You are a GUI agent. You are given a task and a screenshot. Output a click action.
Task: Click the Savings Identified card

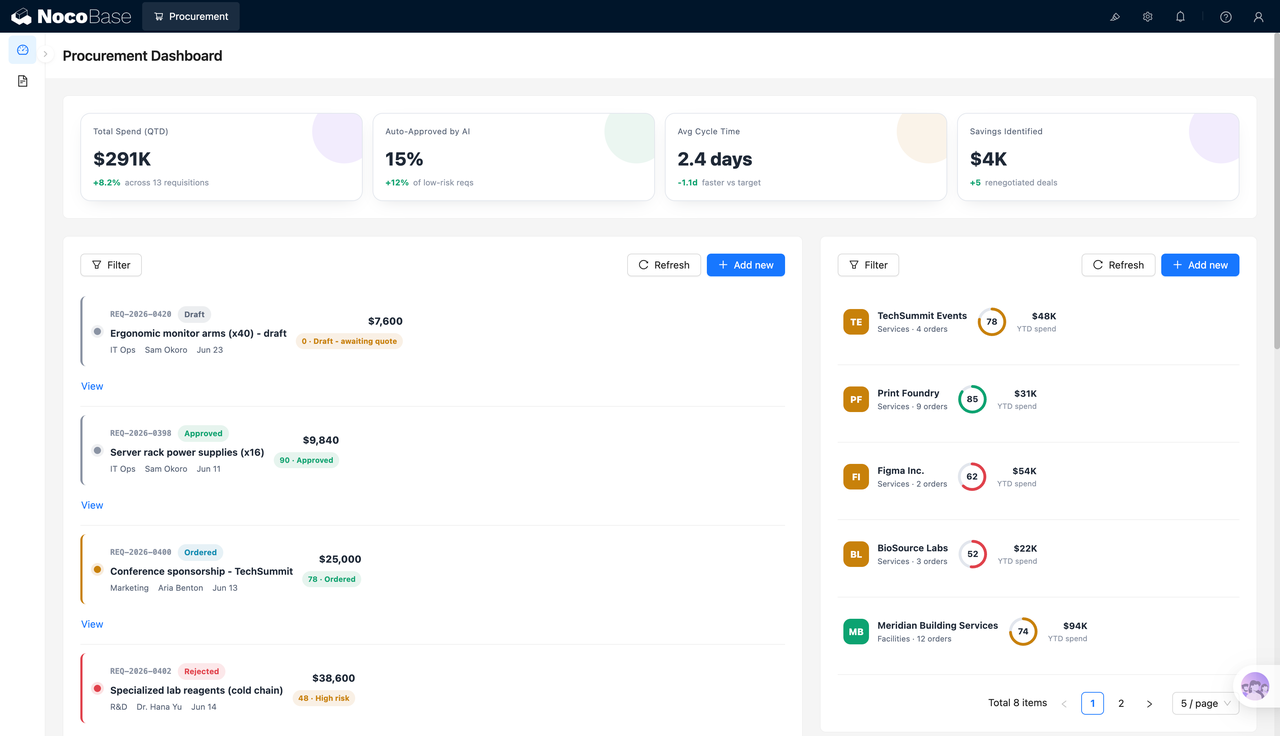pos(1098,157)
